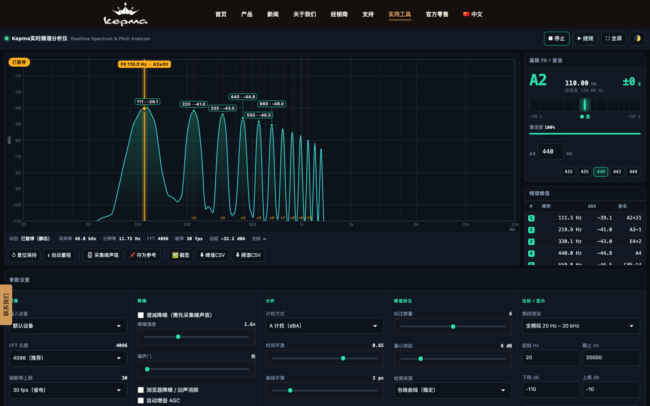Click the Kepma crown logo
The width and height of the screenshot is (650, 406).
click(x=125, y=15)
